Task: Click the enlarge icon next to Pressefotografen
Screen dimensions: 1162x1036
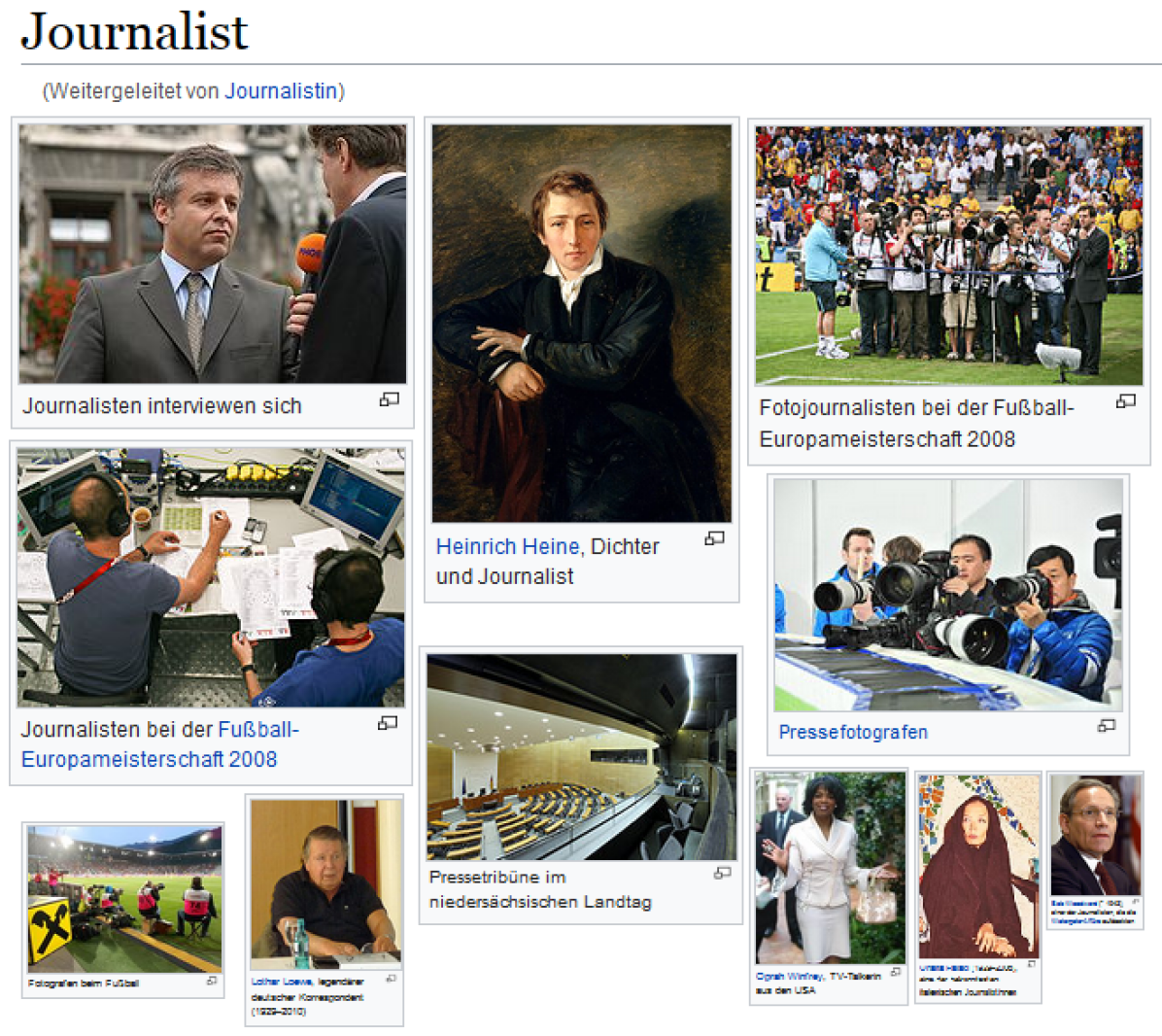Action: coord(1107,726)
